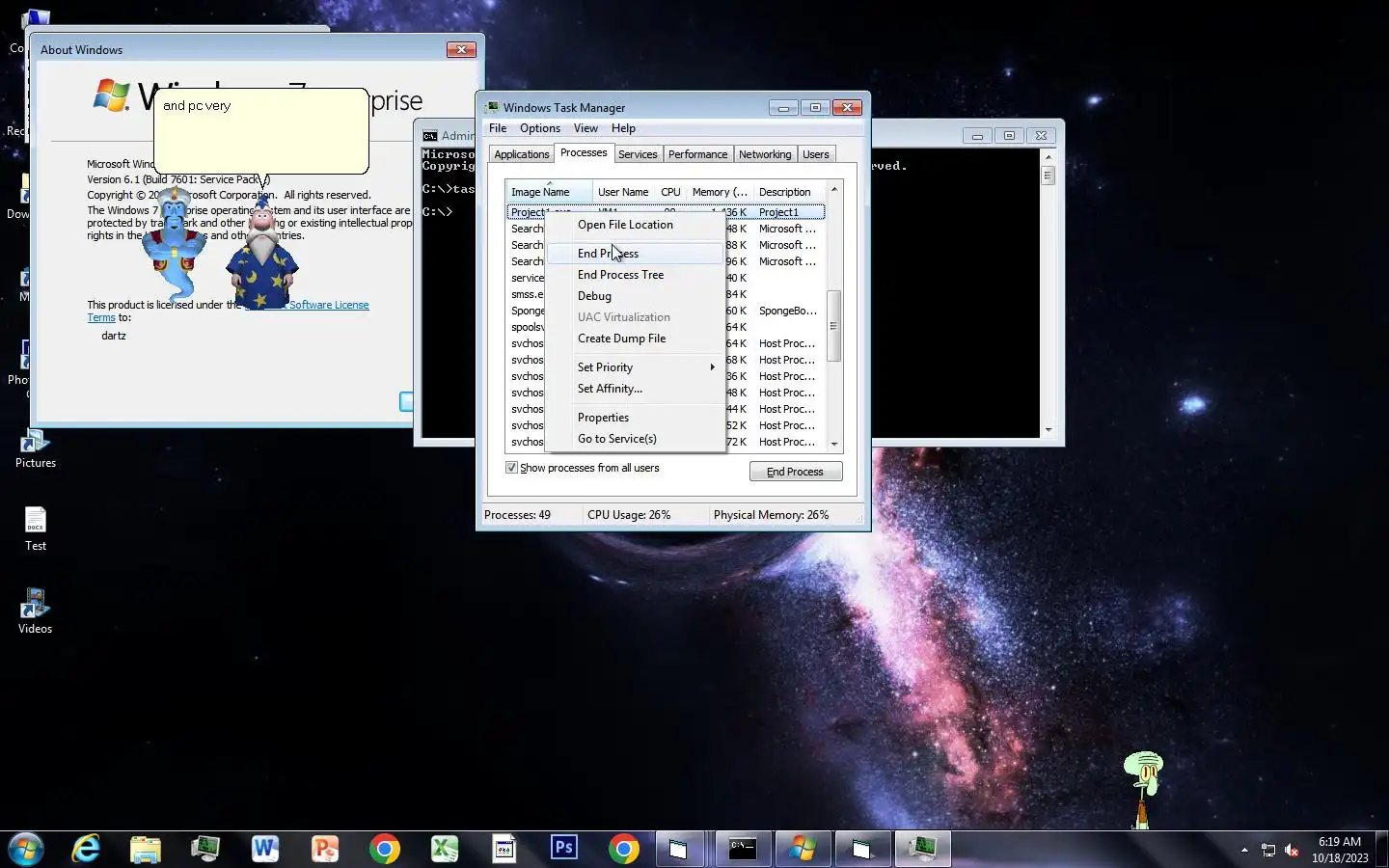Click the blue Genie agent character
Viewport: 1389px width, 868px height.
(x=174, y=243)
